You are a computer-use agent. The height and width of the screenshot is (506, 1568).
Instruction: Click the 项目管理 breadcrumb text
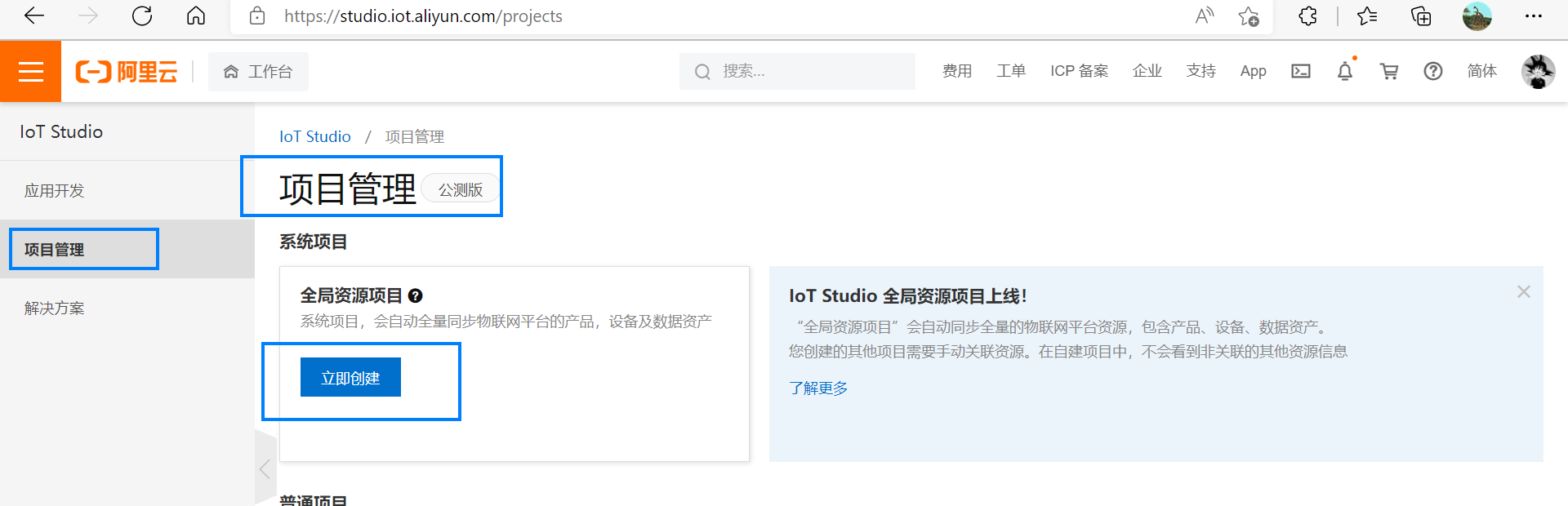pyautogui.click(x=415, y=136)
